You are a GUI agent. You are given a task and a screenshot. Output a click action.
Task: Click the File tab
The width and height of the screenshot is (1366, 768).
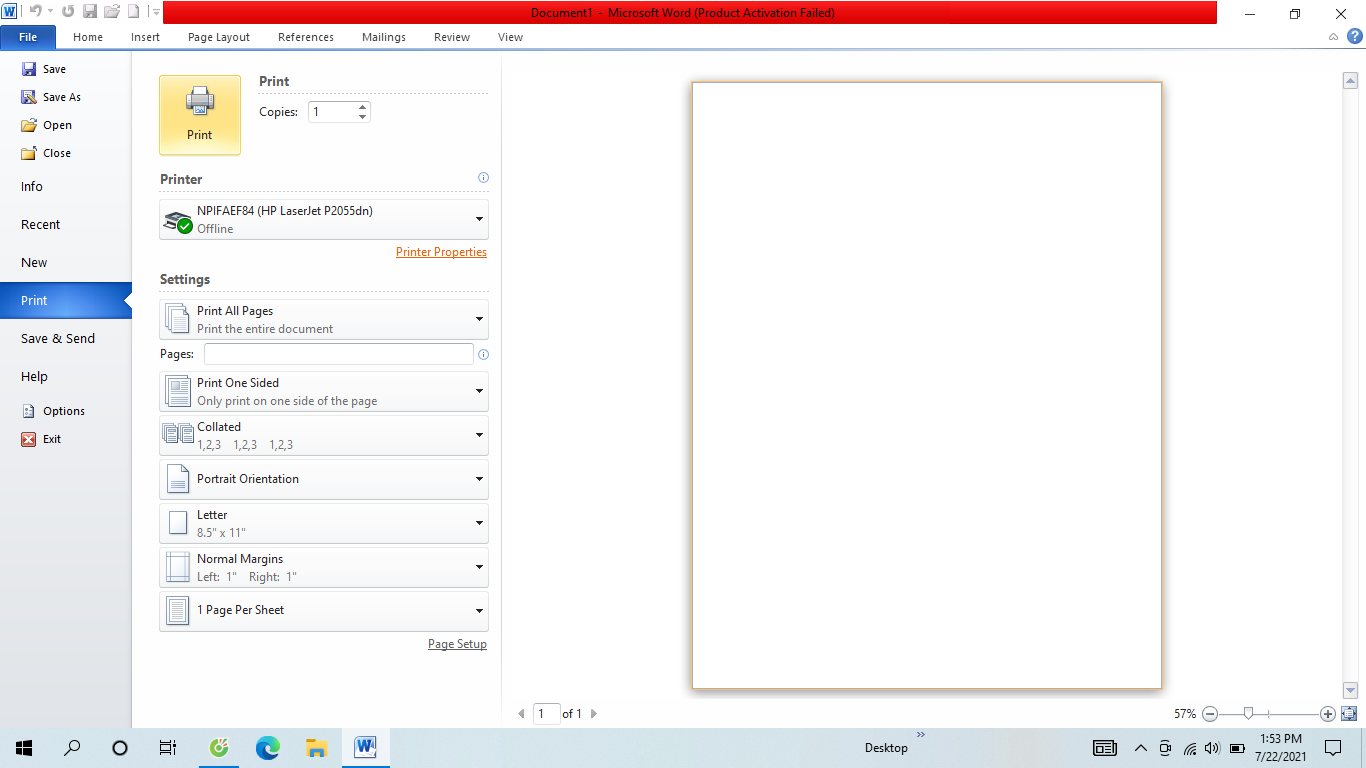[x=28, y=37]
